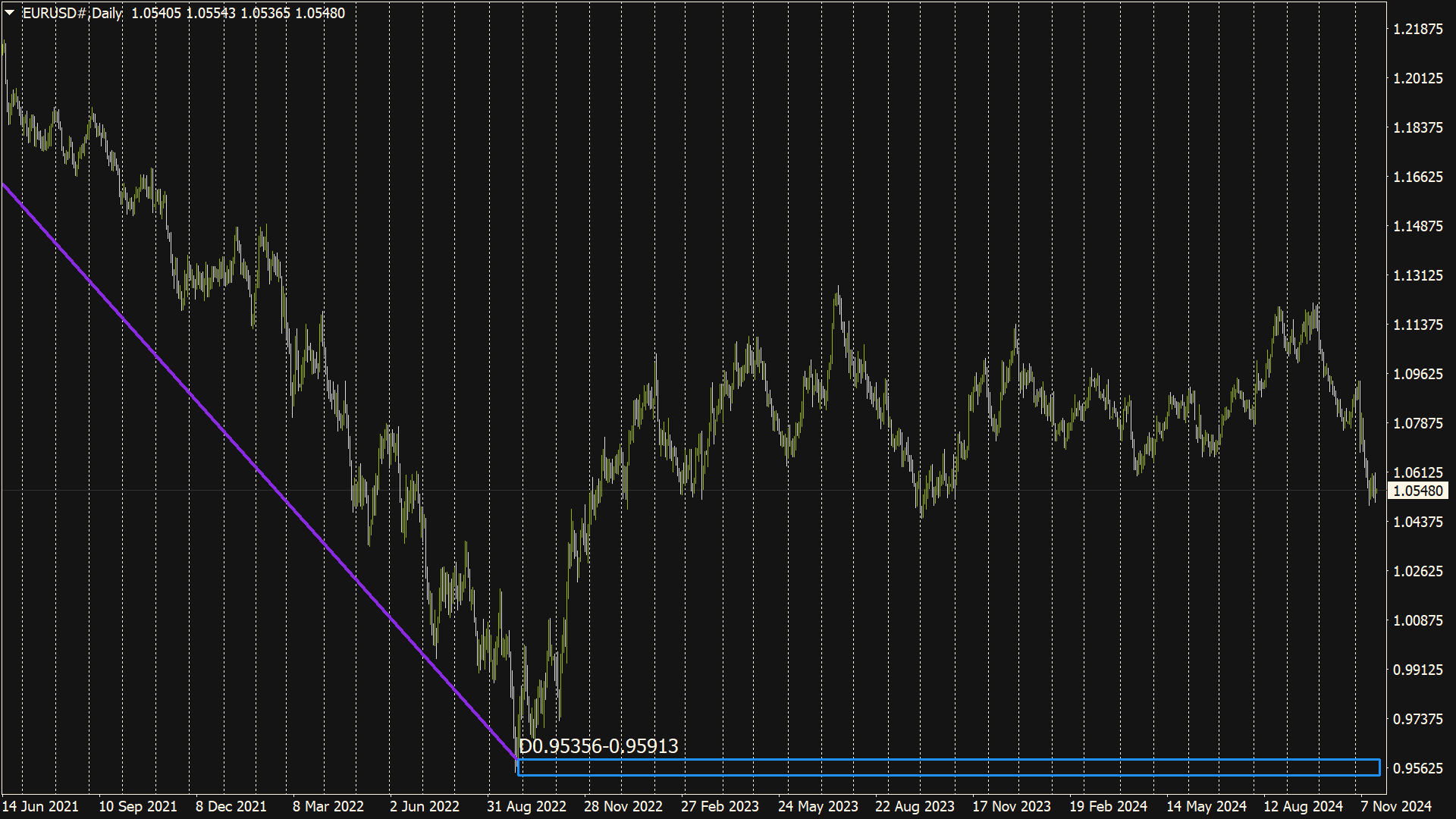Screen dimensions: 1456x819
Task: Click the 22 Aug 2023 date label
Action: (915, 806)
